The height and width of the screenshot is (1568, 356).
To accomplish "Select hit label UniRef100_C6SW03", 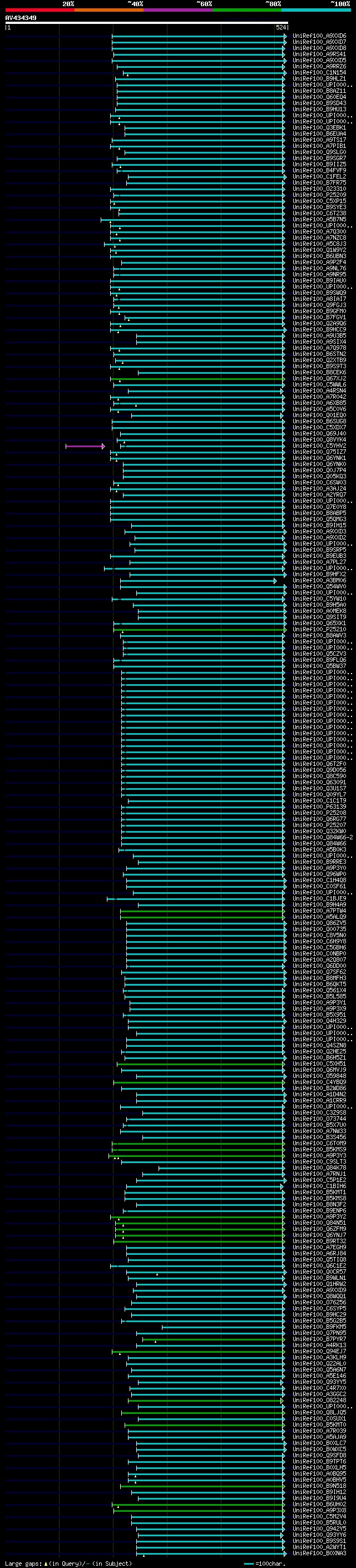I will [x=319, y=483].
